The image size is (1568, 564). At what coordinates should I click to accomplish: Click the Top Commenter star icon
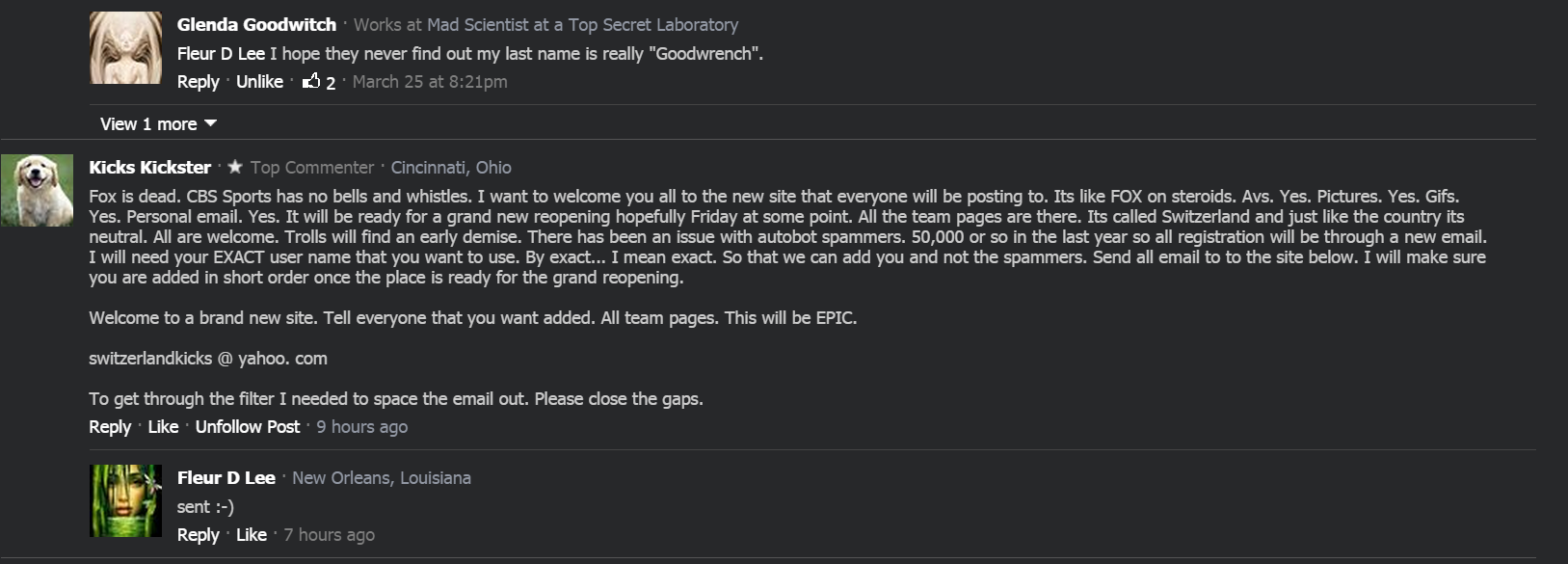(x=235, y=167)
